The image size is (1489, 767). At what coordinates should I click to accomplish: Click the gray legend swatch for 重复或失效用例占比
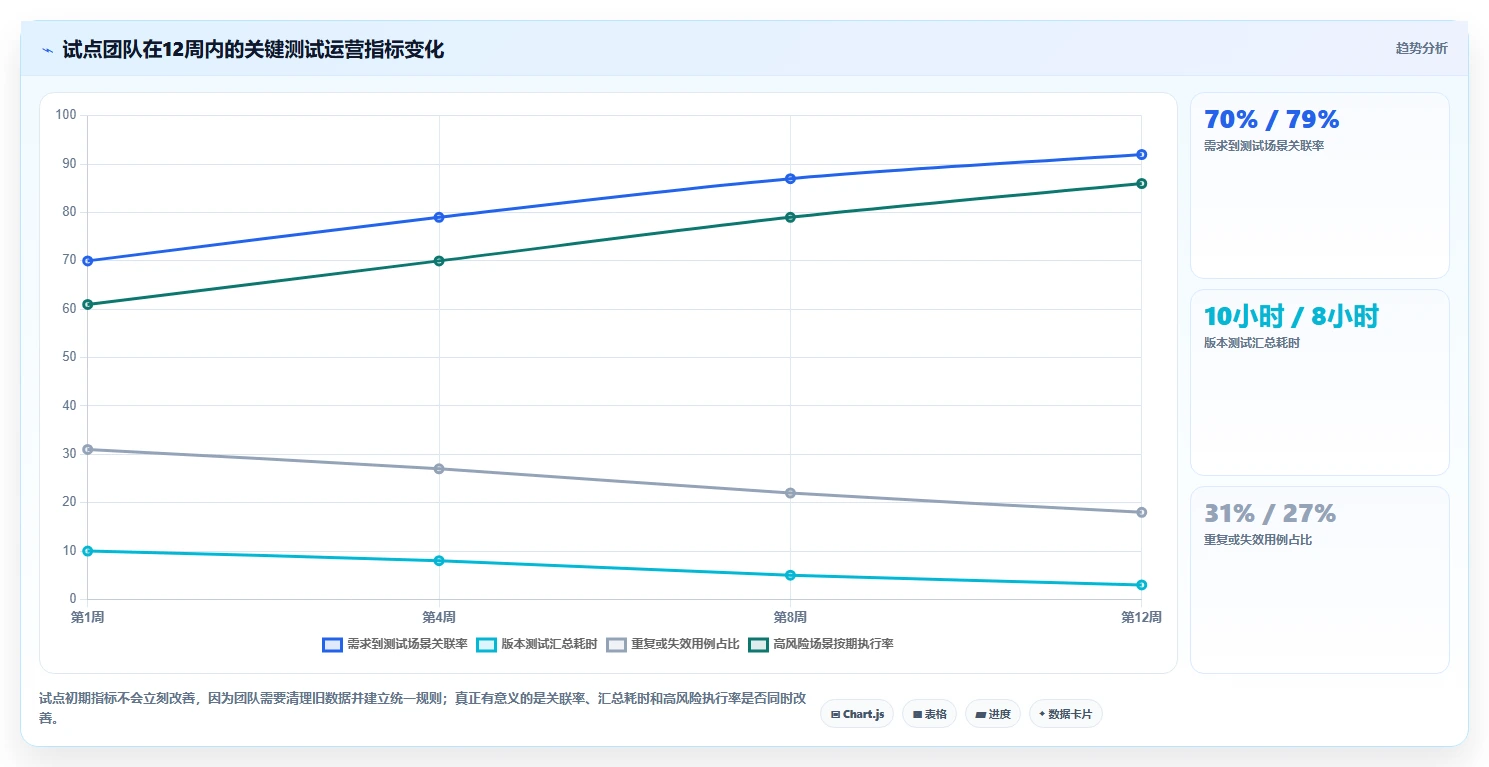tap(616, 644)
